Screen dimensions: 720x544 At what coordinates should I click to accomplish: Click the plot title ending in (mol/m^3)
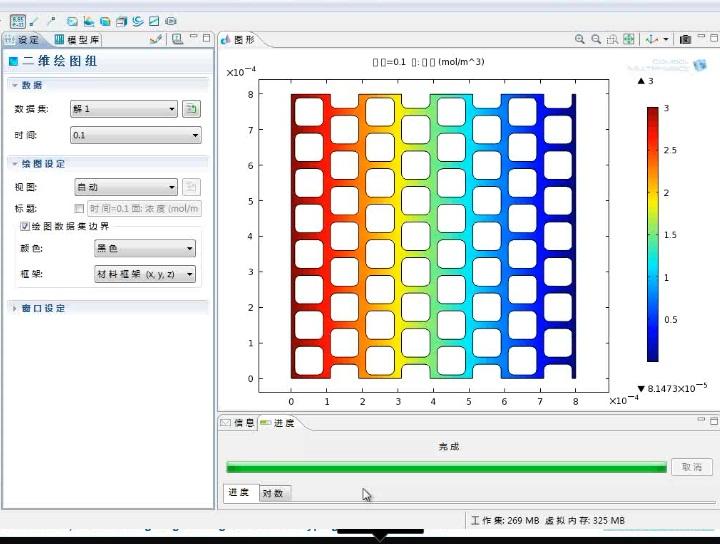[x=428, y=62]
